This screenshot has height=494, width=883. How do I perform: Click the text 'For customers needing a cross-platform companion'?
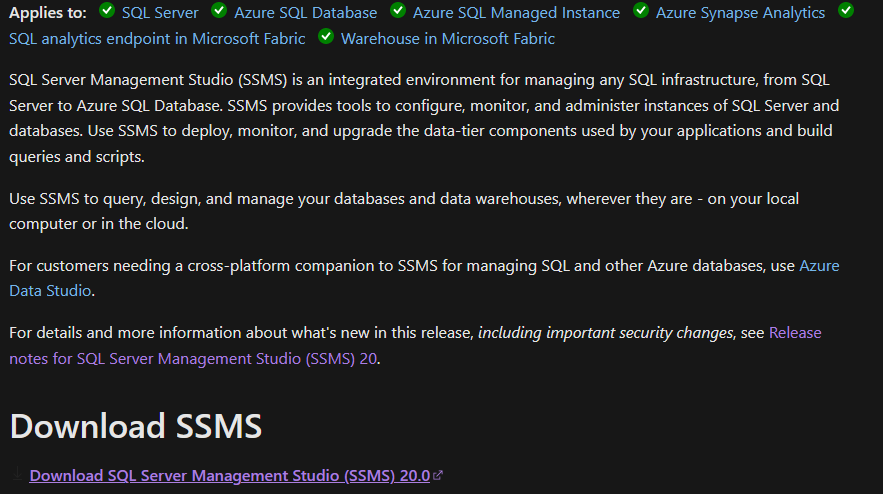tap(201, 266)
